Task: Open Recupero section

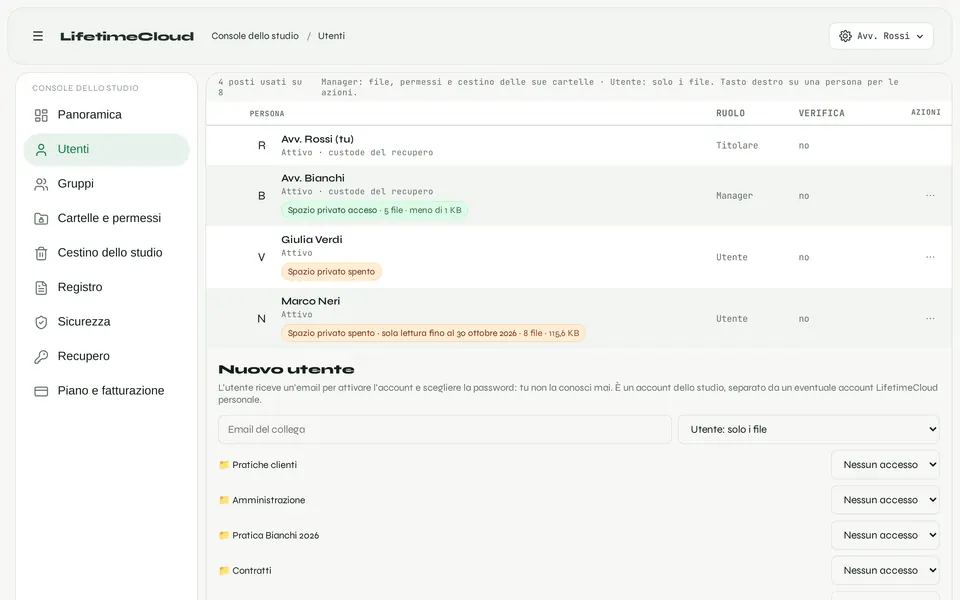Action: click(x=107, y=356)
